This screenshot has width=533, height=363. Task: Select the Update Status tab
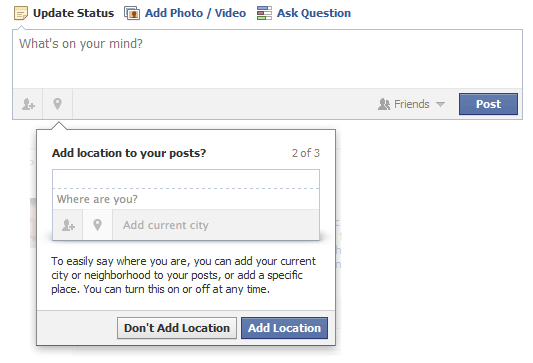click(x=73, y=13)
